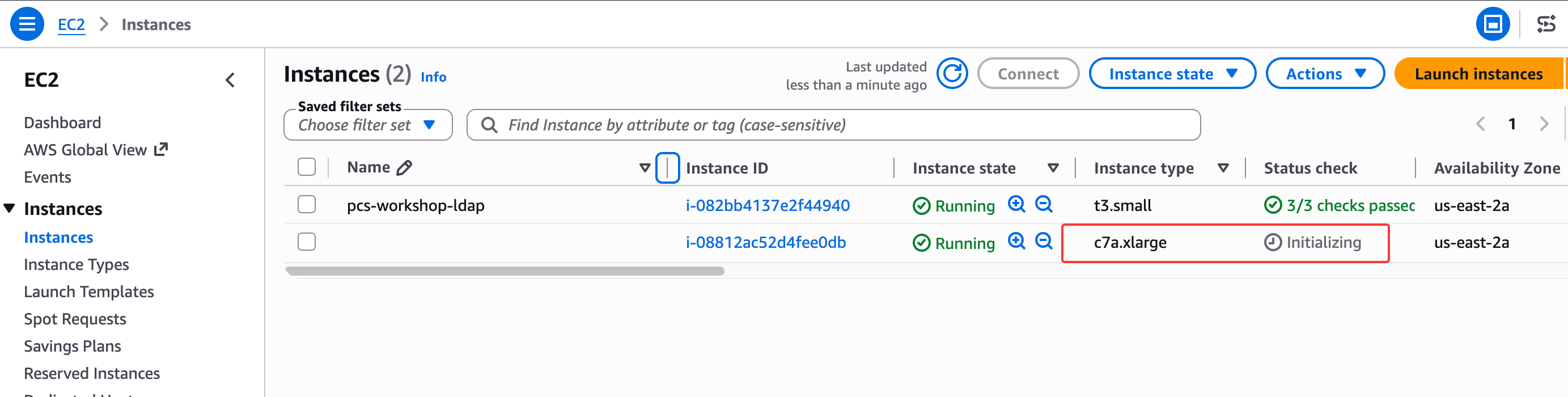1568x397 pixels.
Task: Open the Choose filter set dropdown
Action: pos(368,125)
